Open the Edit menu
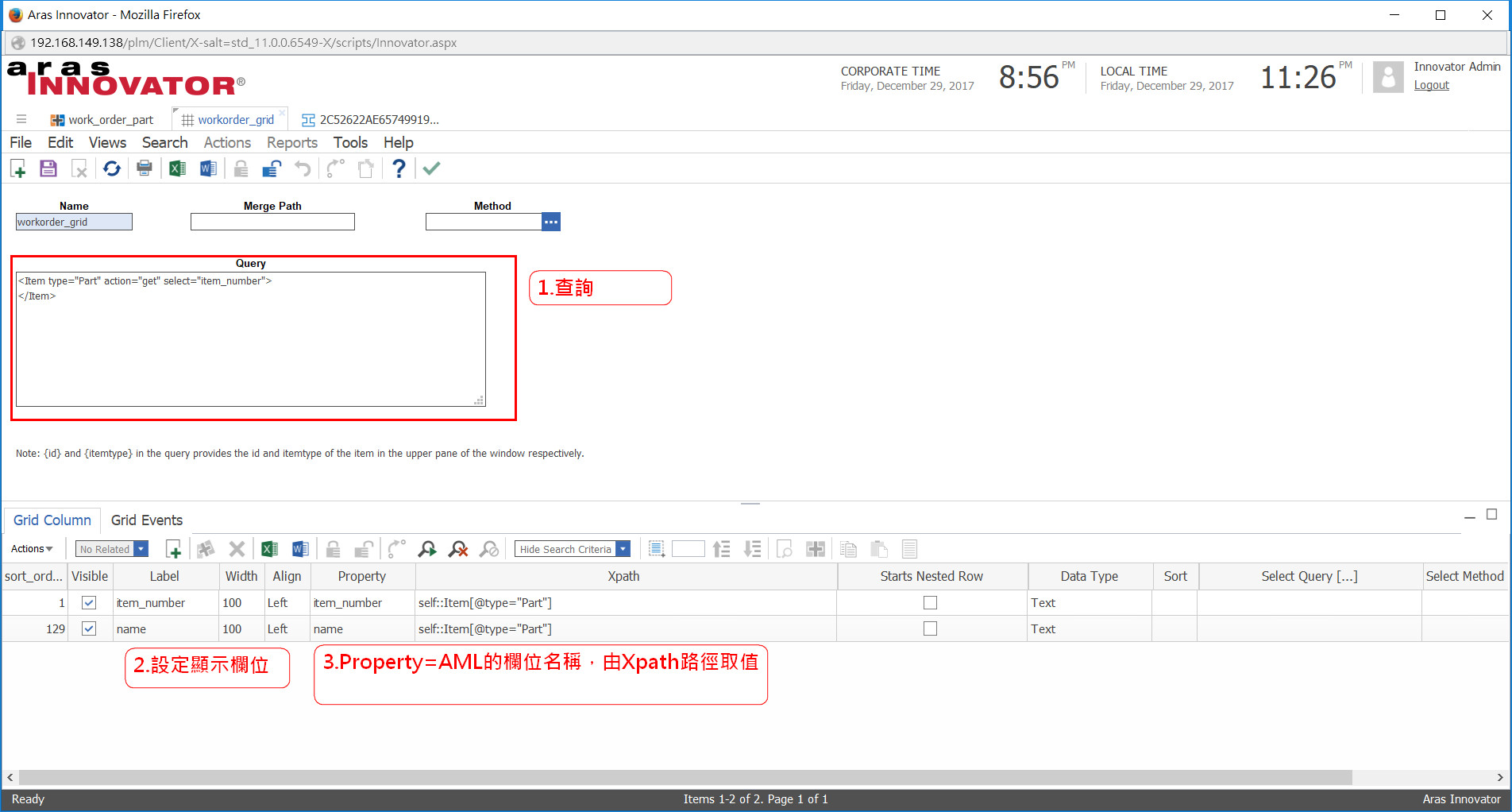The image size is (1512, 812). click(60, 142)
